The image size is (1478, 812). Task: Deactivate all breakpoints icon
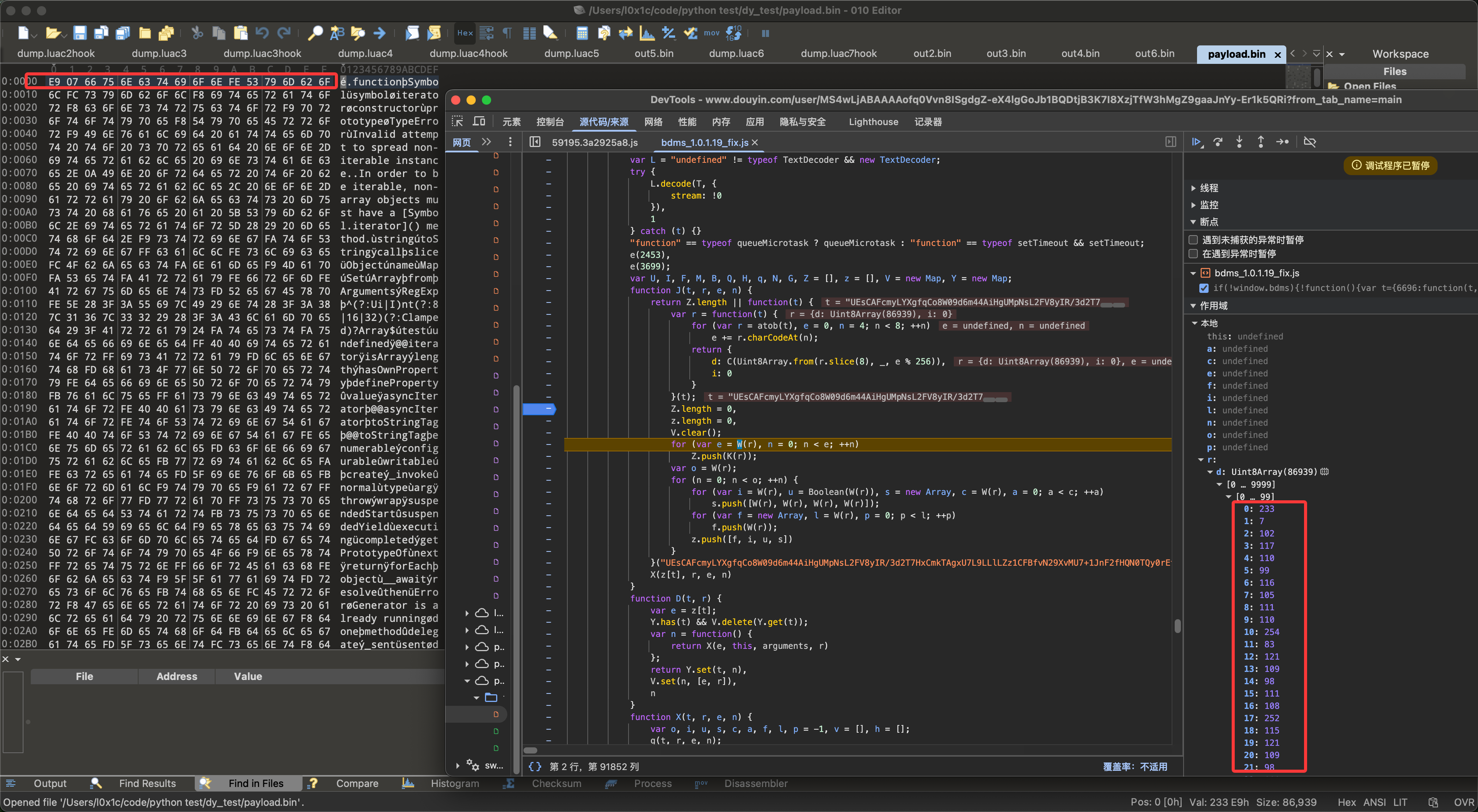click(1309, 142)
